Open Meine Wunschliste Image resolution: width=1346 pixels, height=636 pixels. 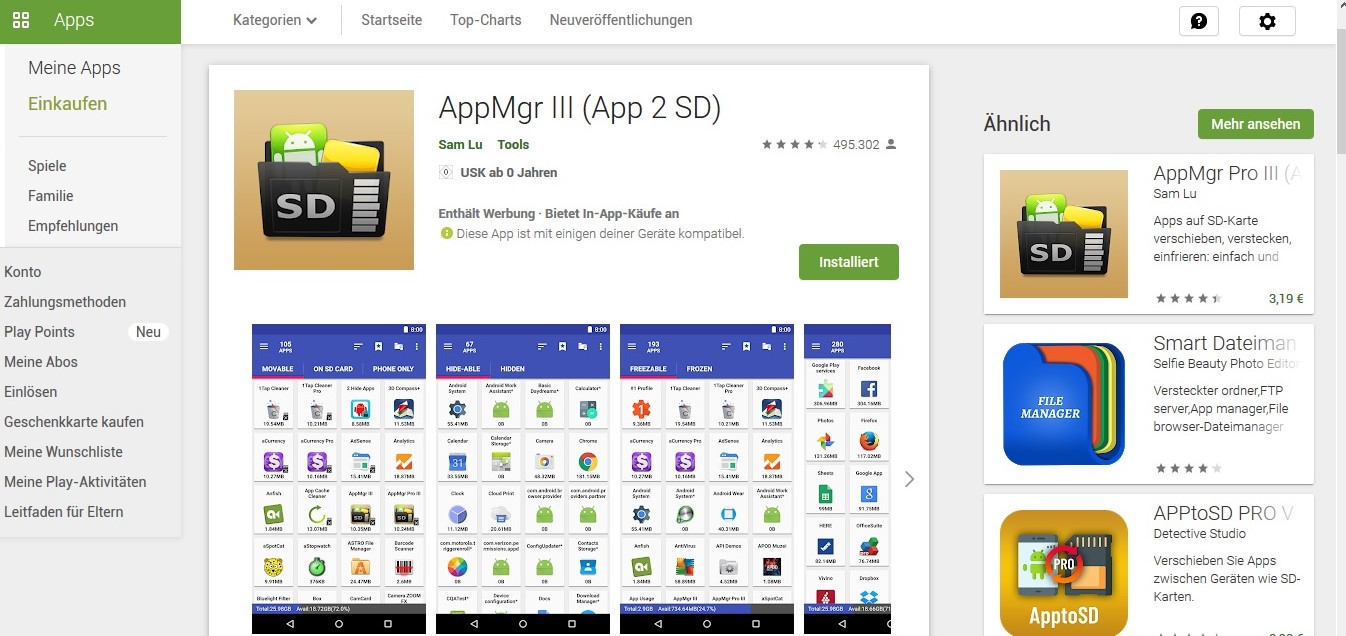63,452
